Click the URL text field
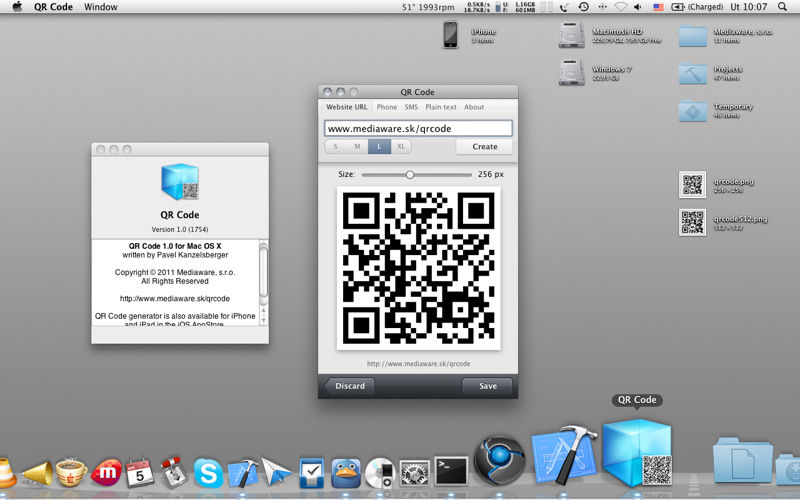The height and width of the screenshot is (500, 800). (418, 128)
